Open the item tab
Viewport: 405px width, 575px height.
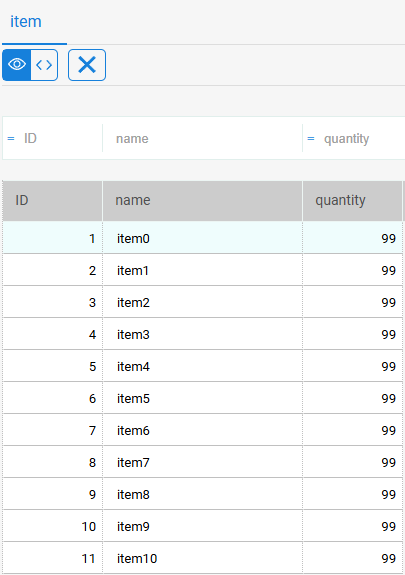point(26,22)
